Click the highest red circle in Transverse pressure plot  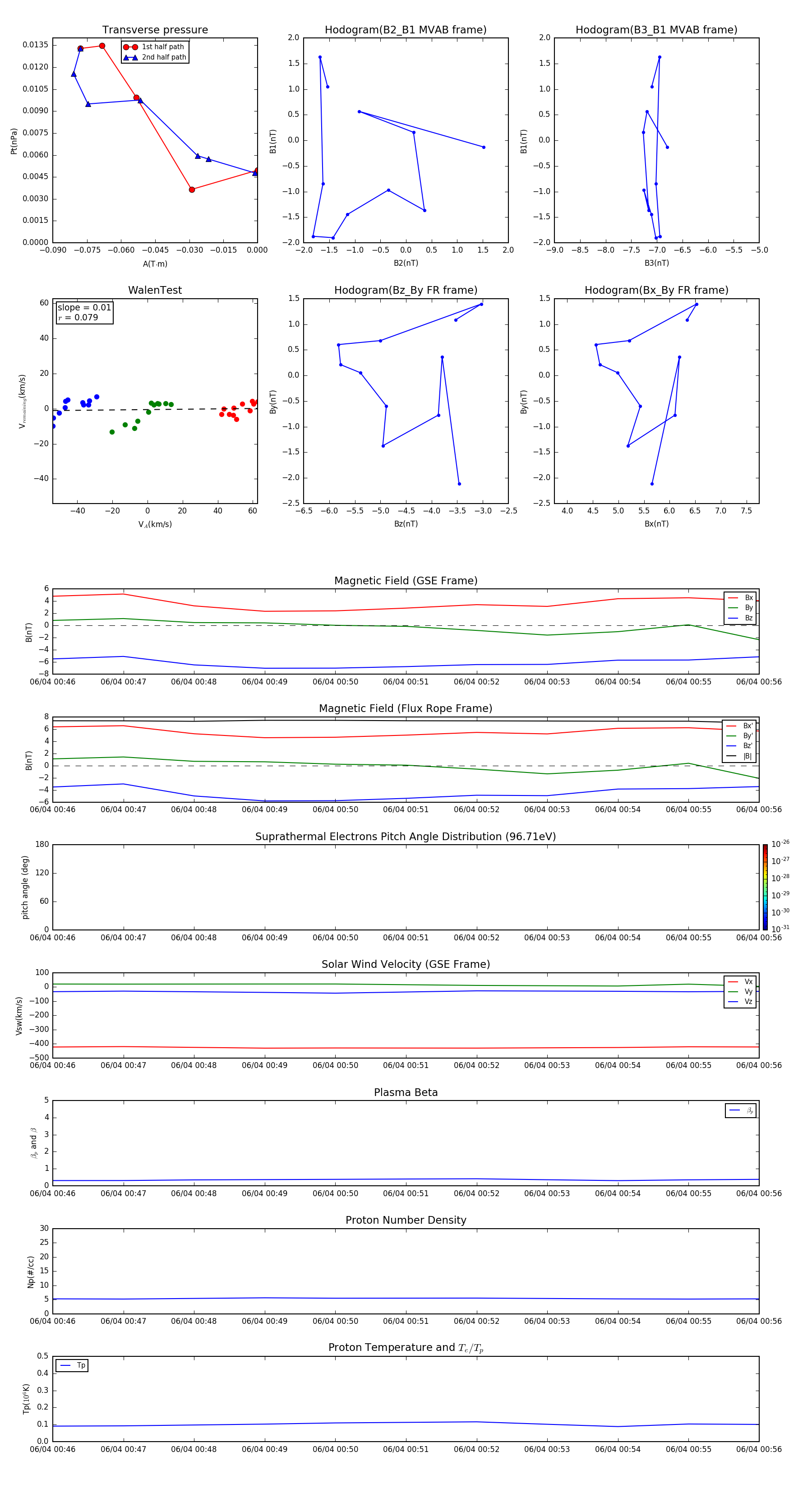pyautogui.click(x=101, y=46)
